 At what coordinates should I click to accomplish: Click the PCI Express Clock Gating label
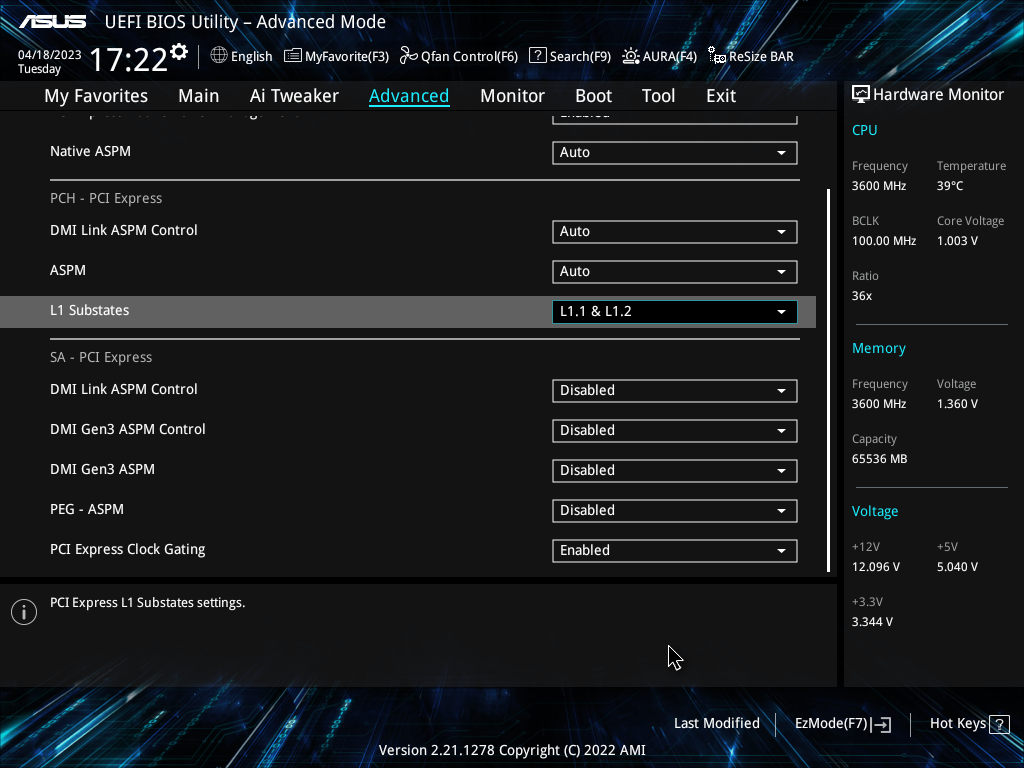(127, 549)
